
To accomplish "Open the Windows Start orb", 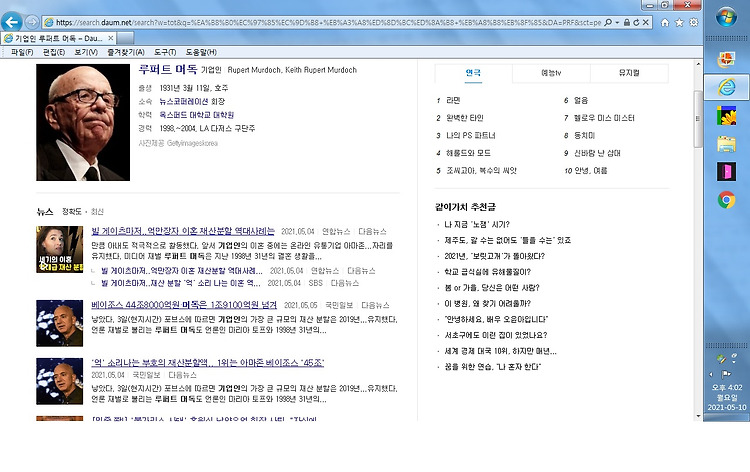I will (x=727, y=17).
